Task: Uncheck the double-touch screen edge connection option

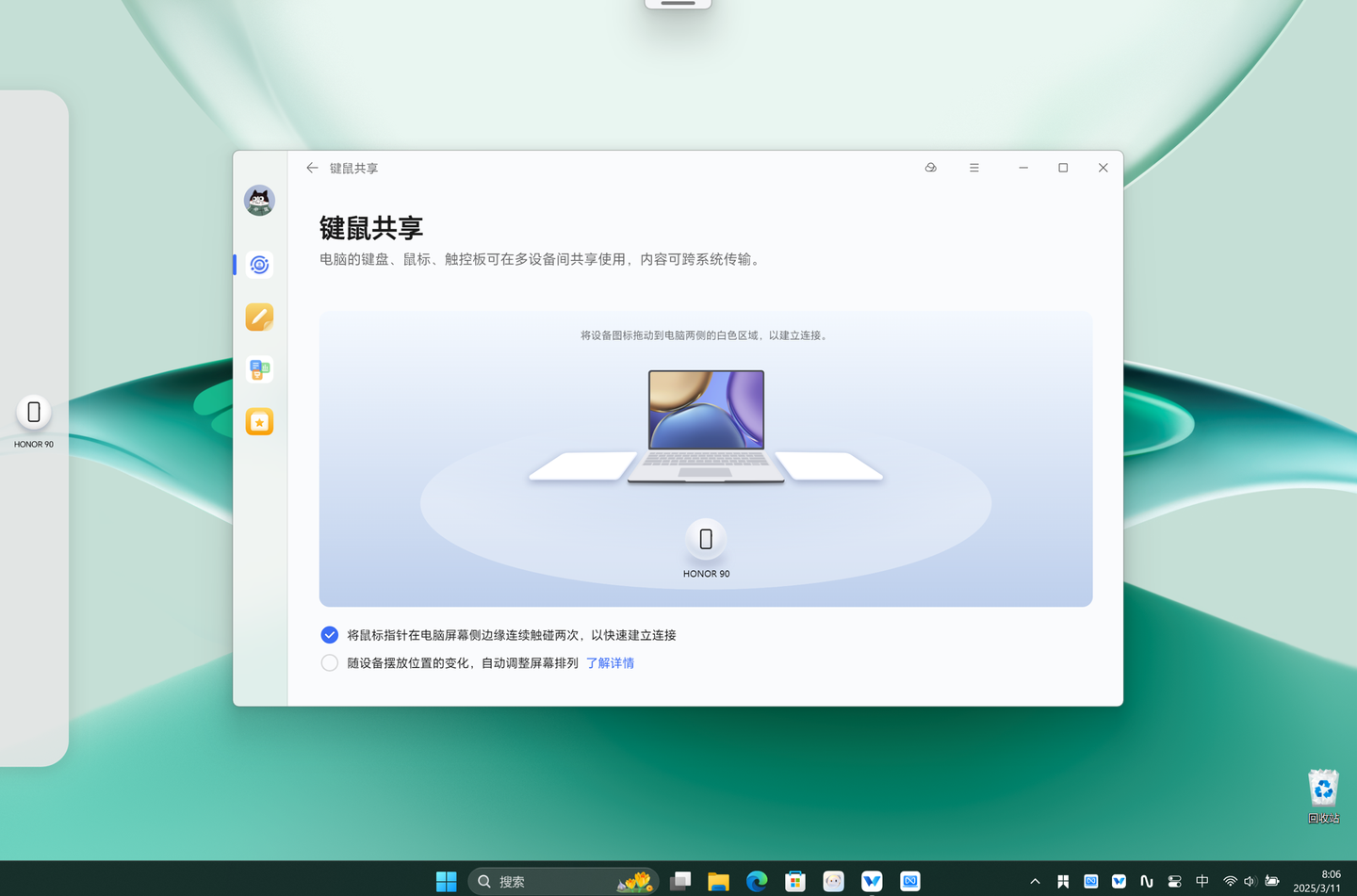Action: pyautogui.click(x=330, y=635)
